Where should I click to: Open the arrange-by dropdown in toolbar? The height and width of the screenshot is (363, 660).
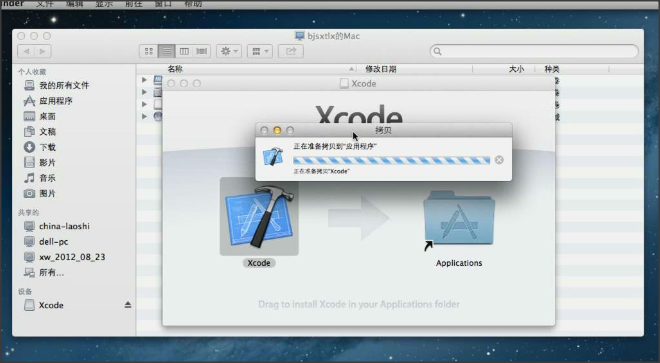click(260, 51)
